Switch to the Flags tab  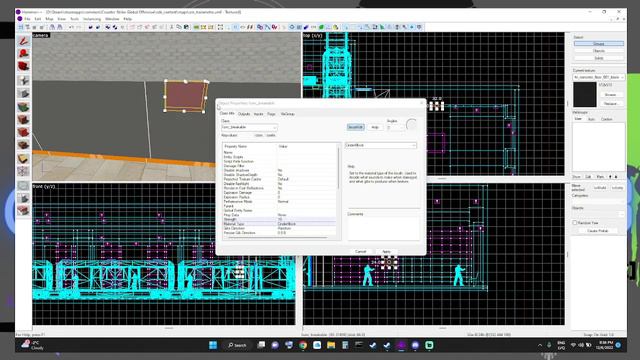271,114
